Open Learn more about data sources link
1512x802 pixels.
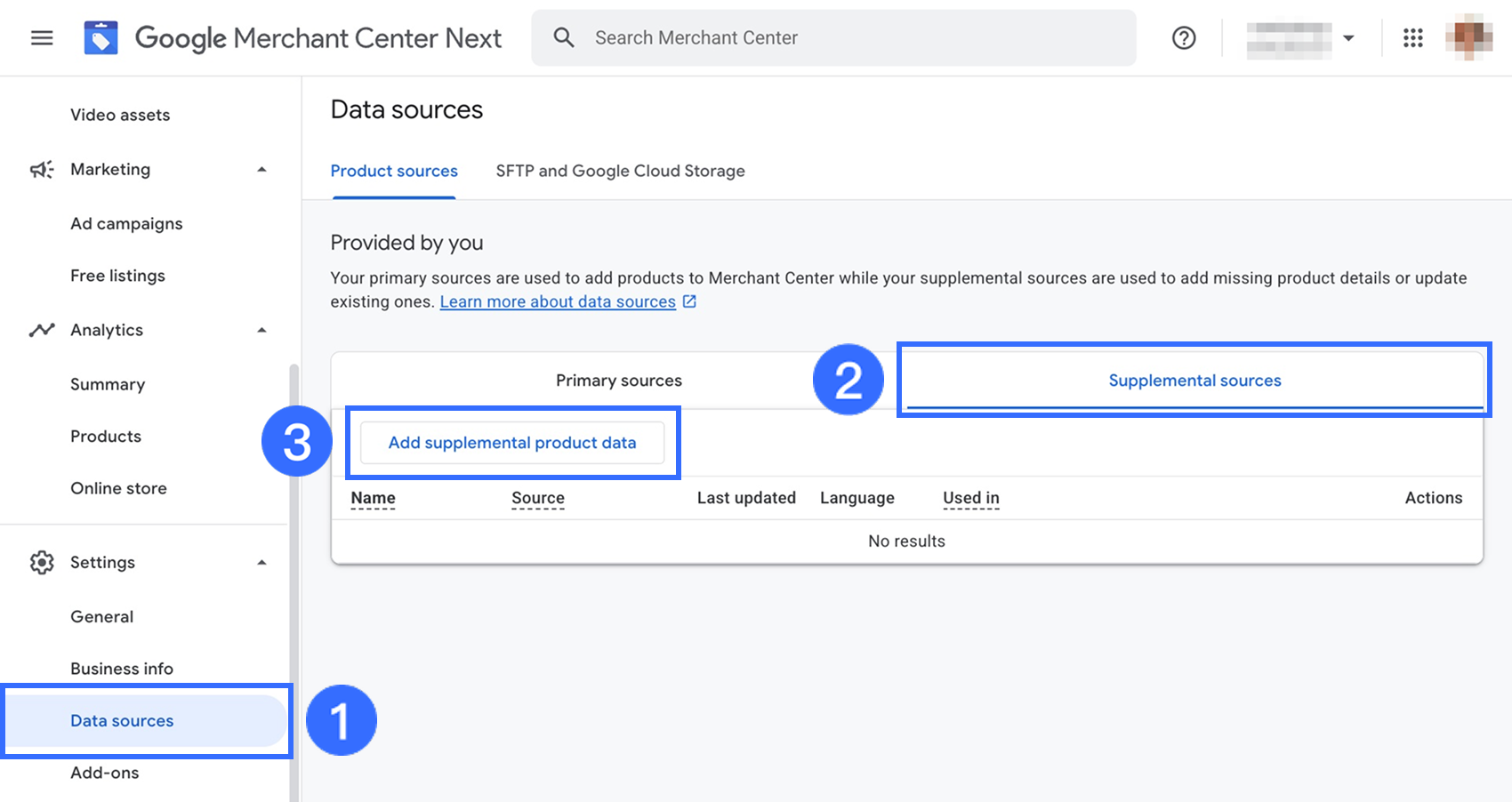point(558,302)
